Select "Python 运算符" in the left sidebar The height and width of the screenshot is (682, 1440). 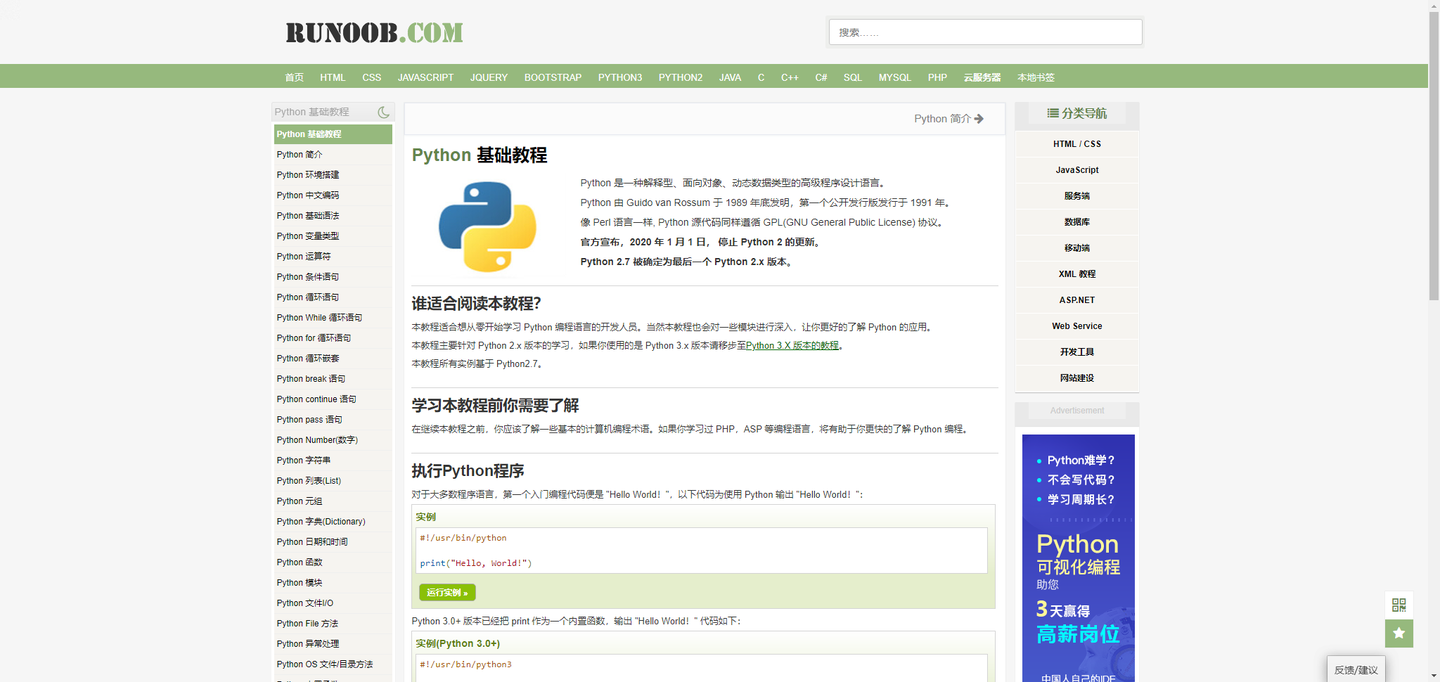tap(303, 256)
